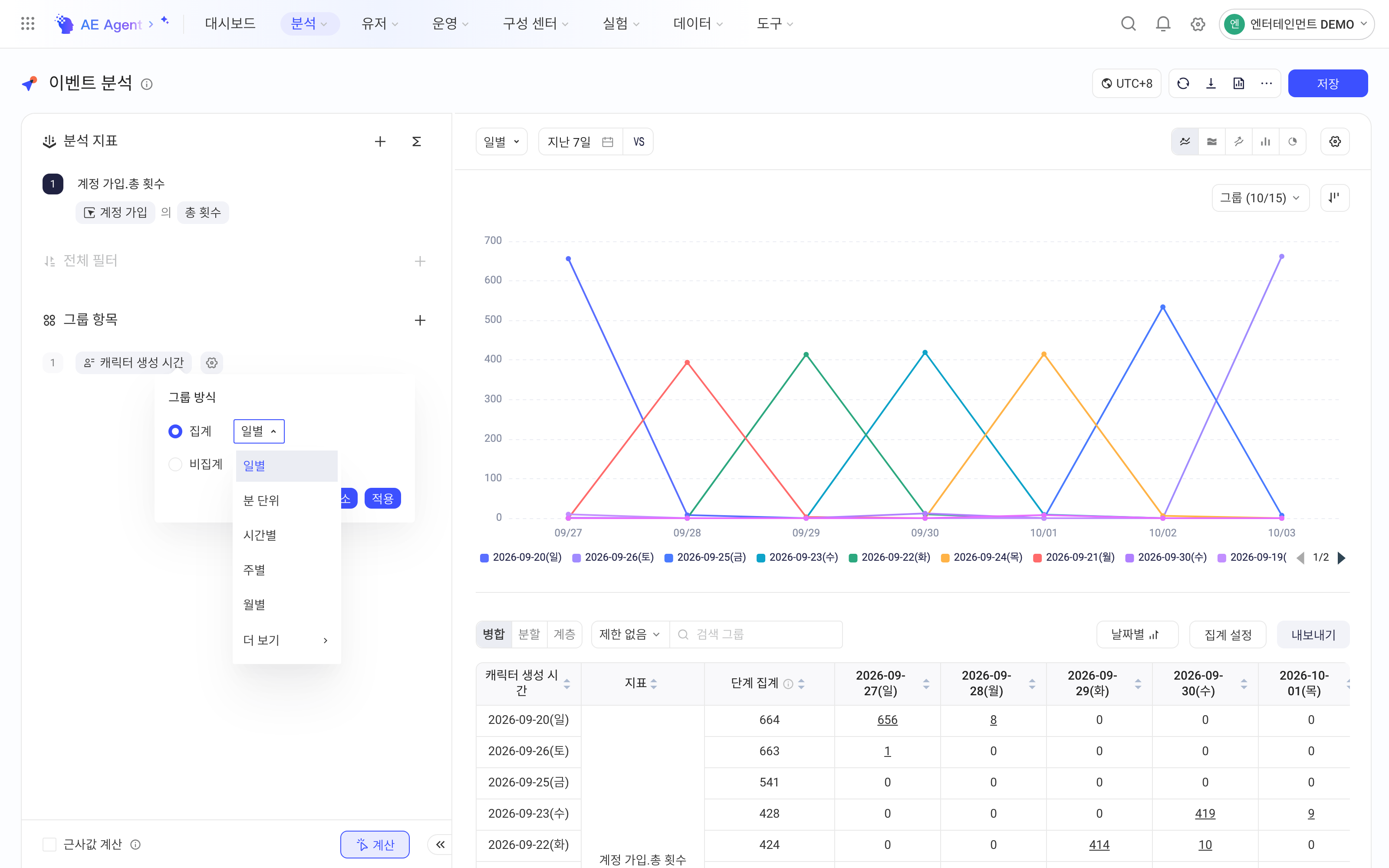The image size is (1389, 868).
Task: Open the more options ellipsis
Action: click(1266, 84)
